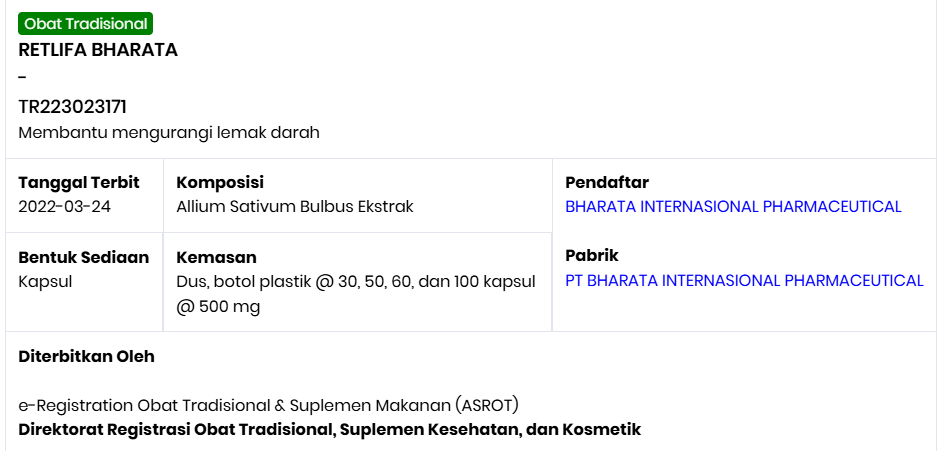Select the issue date 2022-03-24
The image size is (940, 451).
coord(65,207)
